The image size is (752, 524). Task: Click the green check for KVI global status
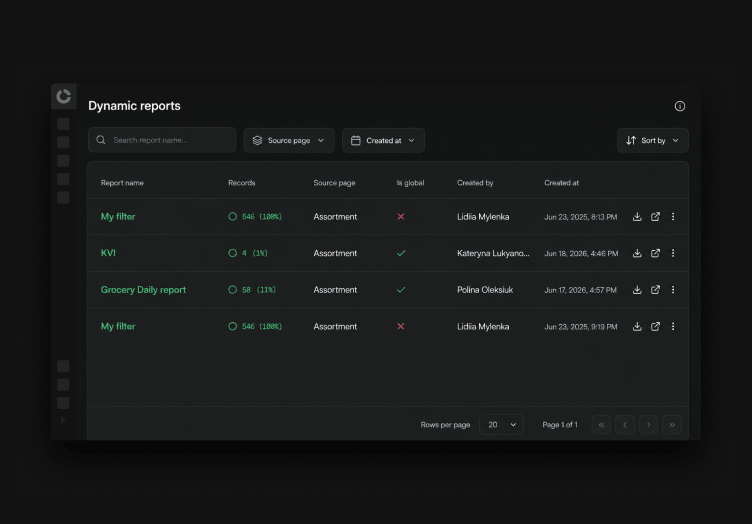(x=401, y=253)
